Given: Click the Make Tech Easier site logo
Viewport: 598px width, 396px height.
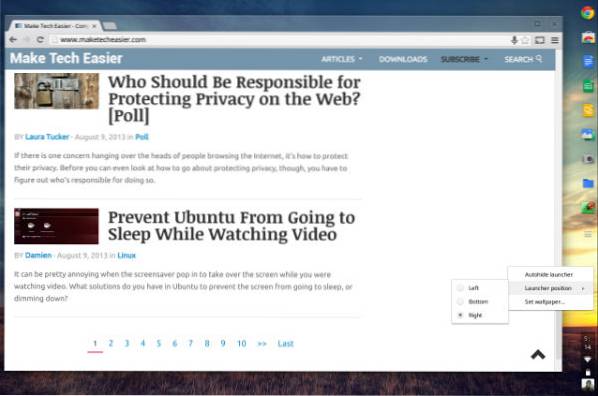Looking at the screenshot, I should (x=66, y=58).
